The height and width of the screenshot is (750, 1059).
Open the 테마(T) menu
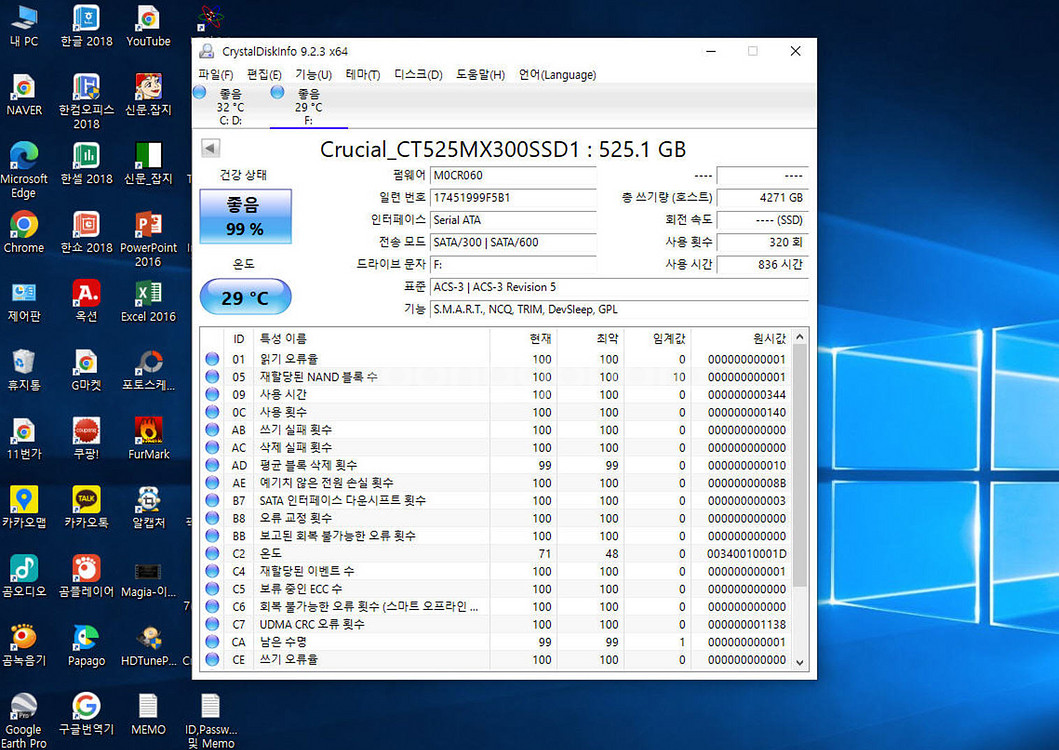coord(363,74)
